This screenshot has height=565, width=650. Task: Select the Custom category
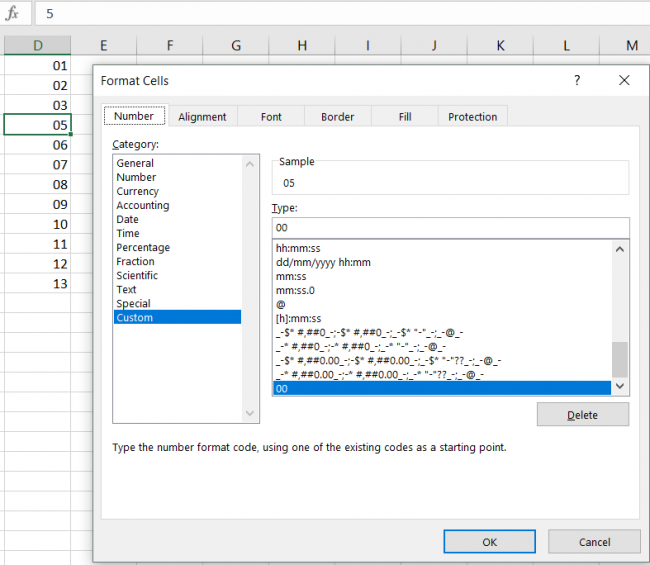coord(177,318)
